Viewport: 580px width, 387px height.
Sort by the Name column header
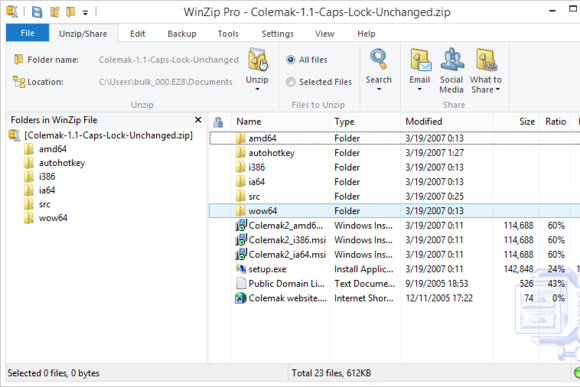(249, 122)
